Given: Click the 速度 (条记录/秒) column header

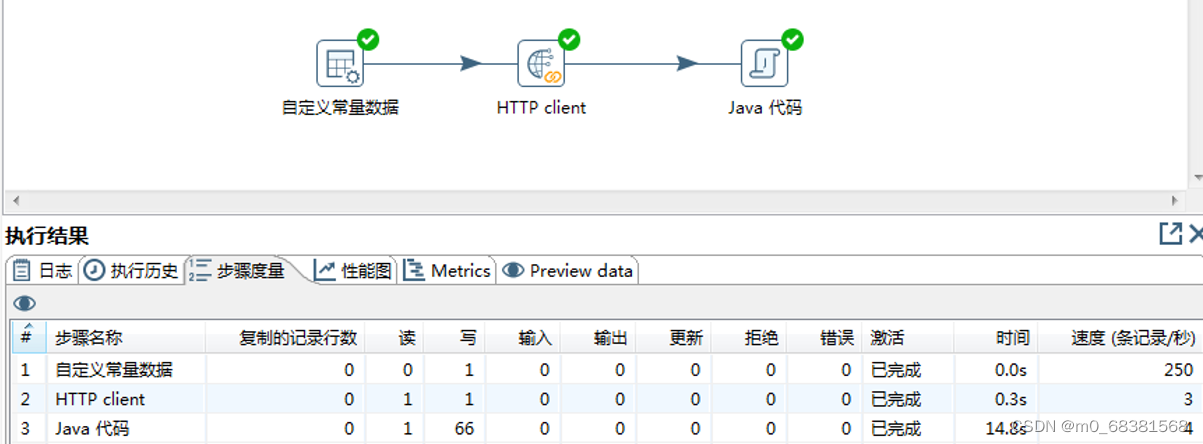Looking at the screenshot, I should (1119, 337).
